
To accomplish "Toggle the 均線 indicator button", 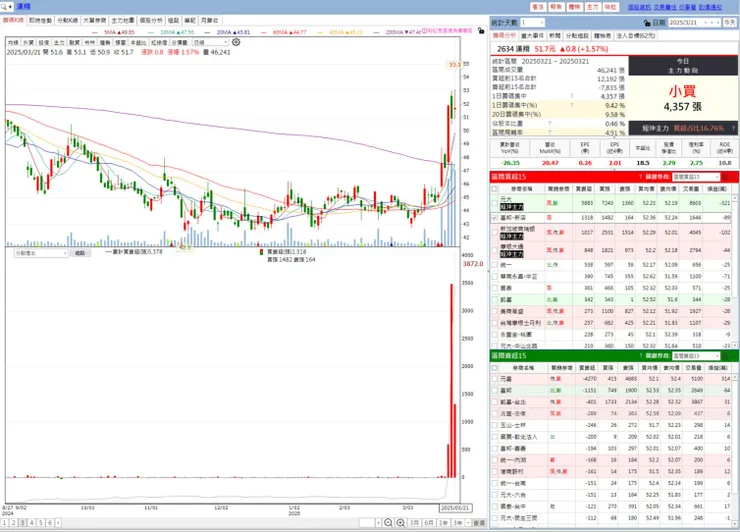I will pos(13,42).
